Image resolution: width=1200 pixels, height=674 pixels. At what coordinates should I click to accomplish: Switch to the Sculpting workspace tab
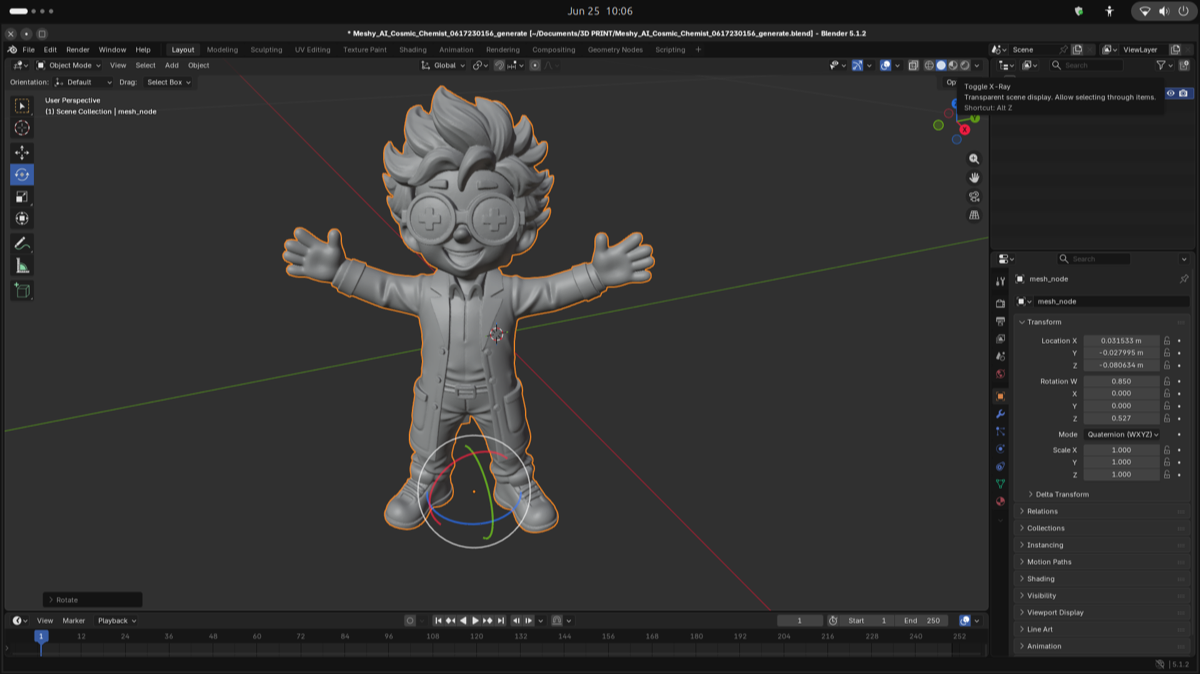coord(266,49)
